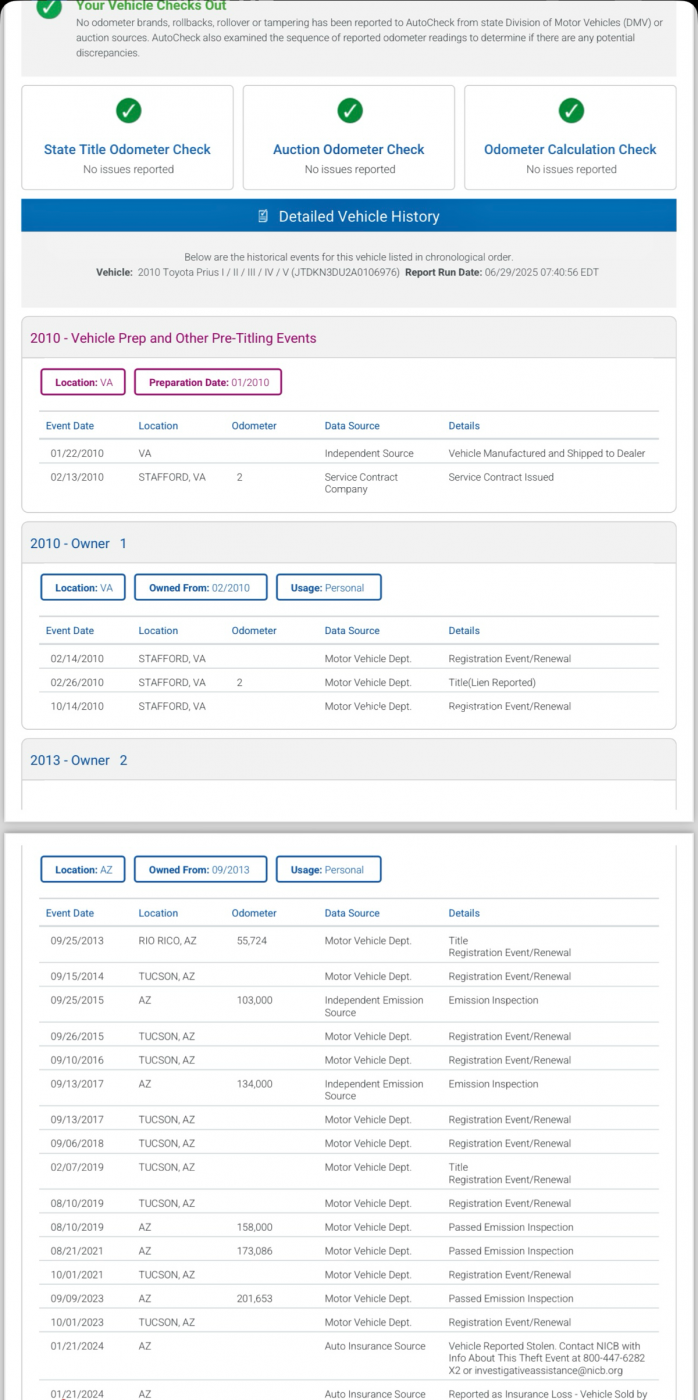Click the Owned From: 02/2010 badge
The image size is (698, 1400).
tap(201, 588)
